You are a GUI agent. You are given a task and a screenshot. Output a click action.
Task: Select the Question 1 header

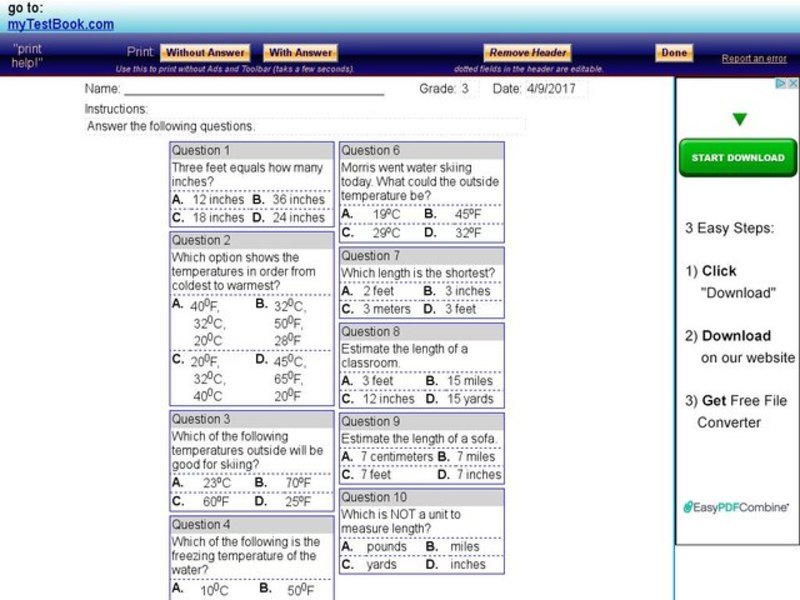tap(251, 151)
